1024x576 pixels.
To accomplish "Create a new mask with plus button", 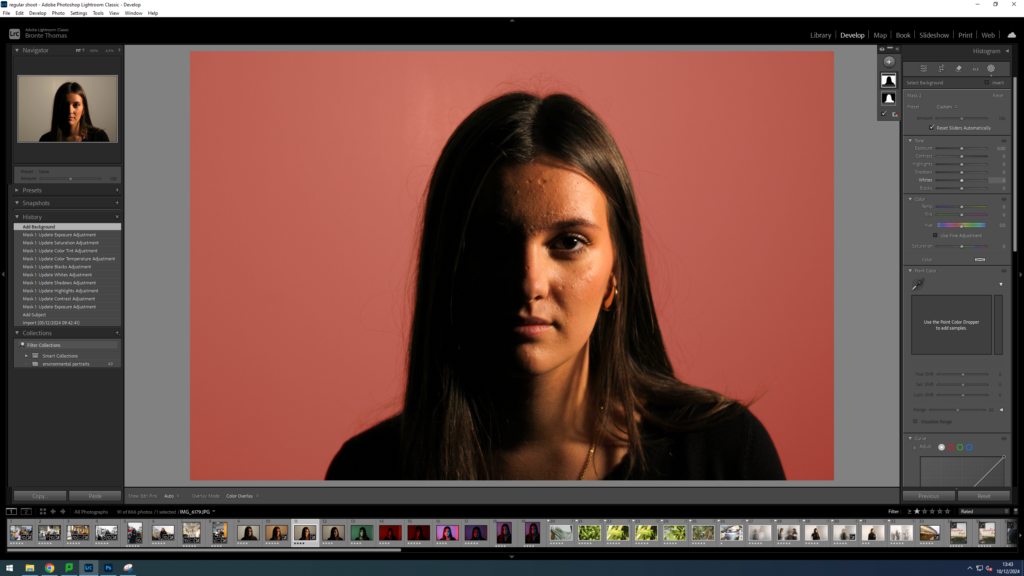I will coord(889,61).
